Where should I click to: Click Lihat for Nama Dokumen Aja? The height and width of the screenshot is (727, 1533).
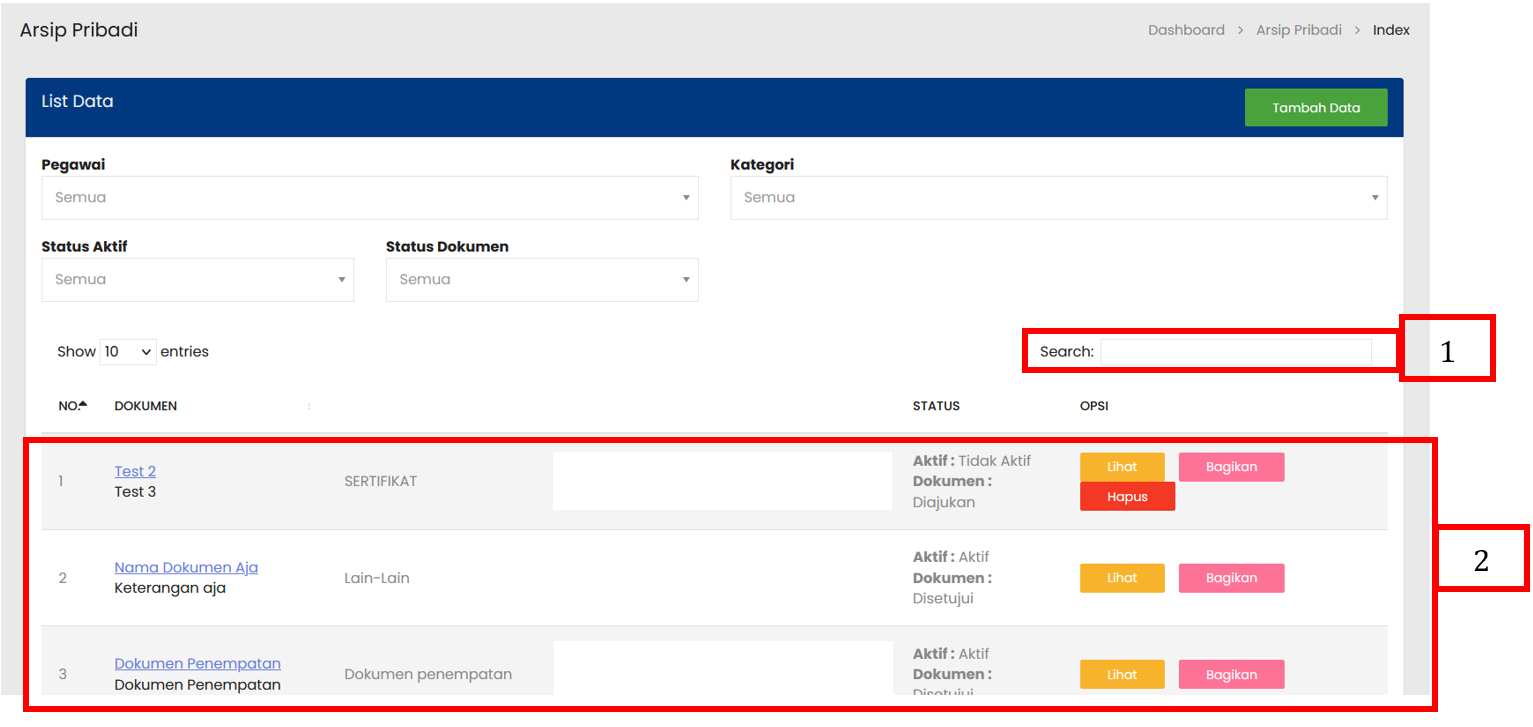pos(1122,578)
